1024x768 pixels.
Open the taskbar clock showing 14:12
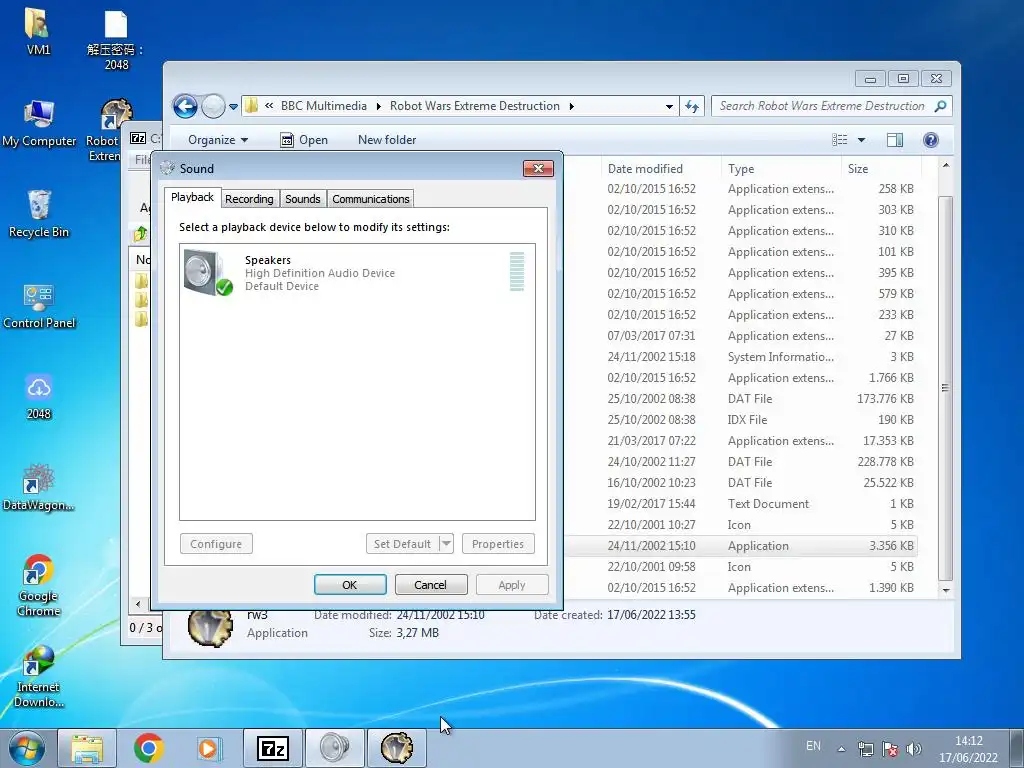(x=968, y=749)
